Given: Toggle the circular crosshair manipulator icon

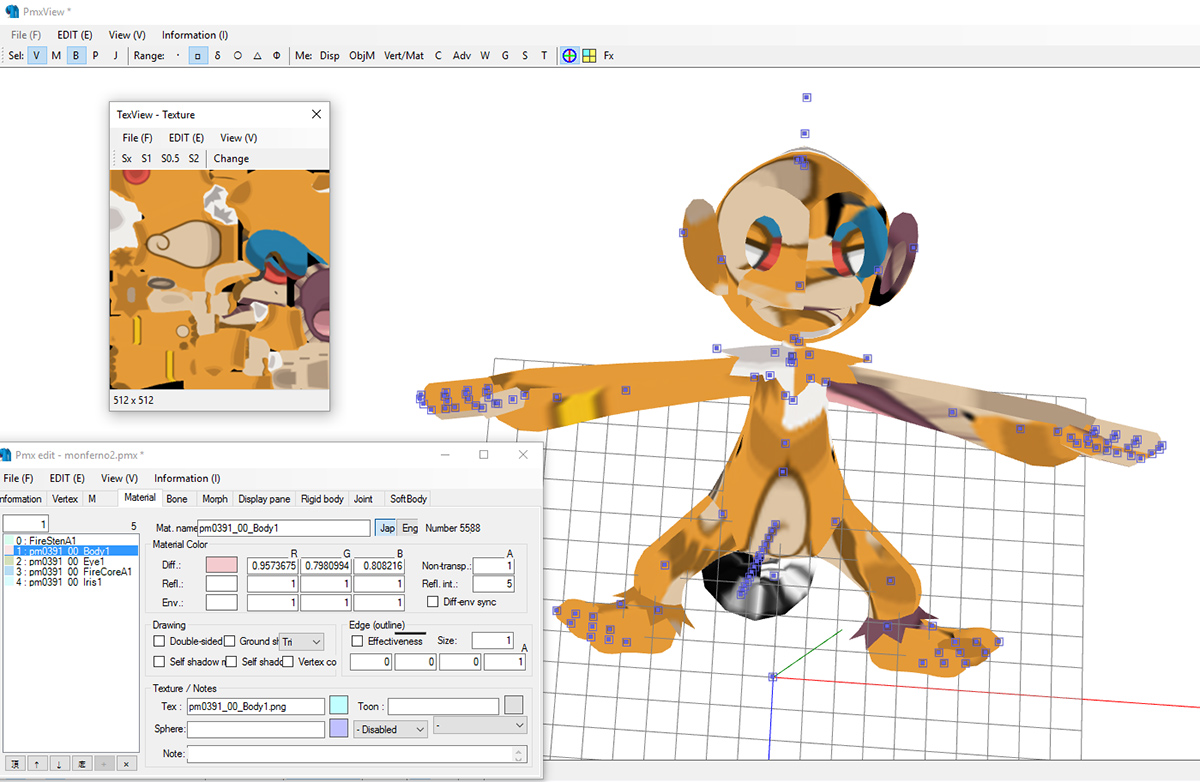Looking at the screenshot, I should 569,56.
